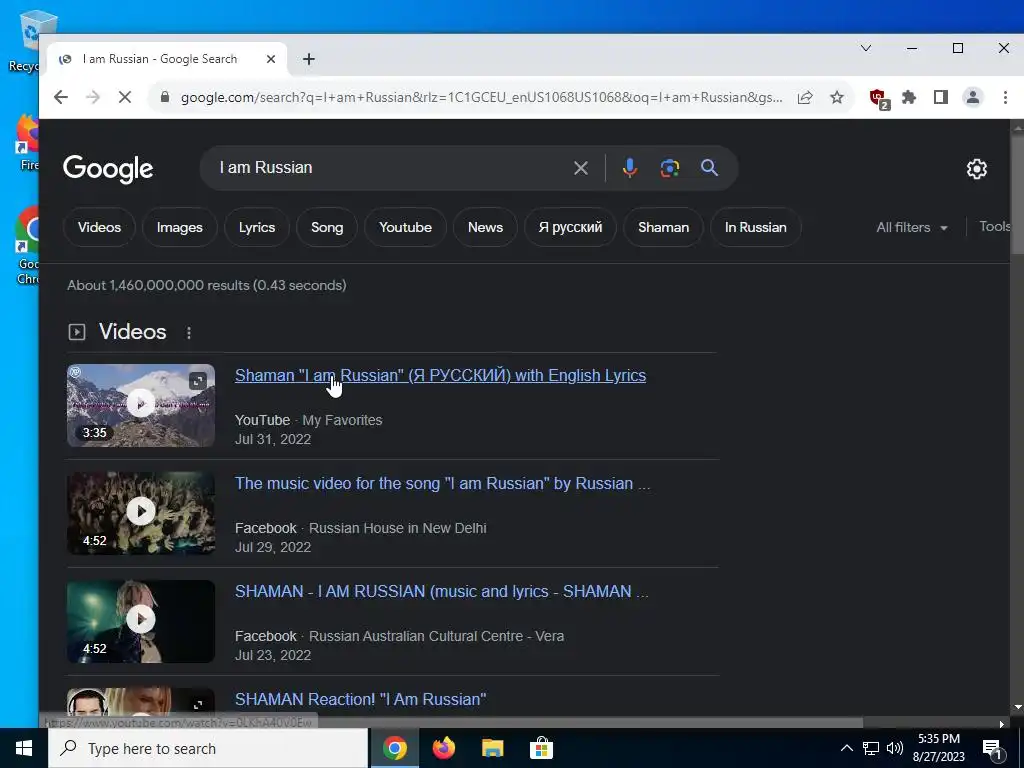Close the I am Russian tab
1024x768 pixels.
[271, 59]
